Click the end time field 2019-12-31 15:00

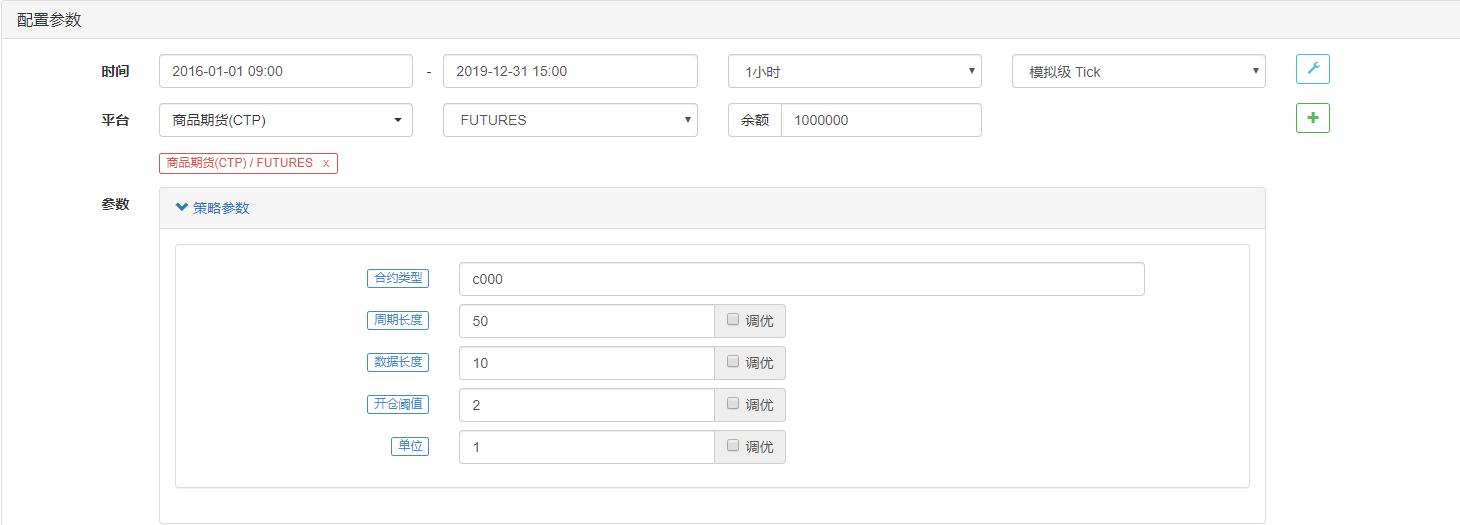[x=569, y=71]
